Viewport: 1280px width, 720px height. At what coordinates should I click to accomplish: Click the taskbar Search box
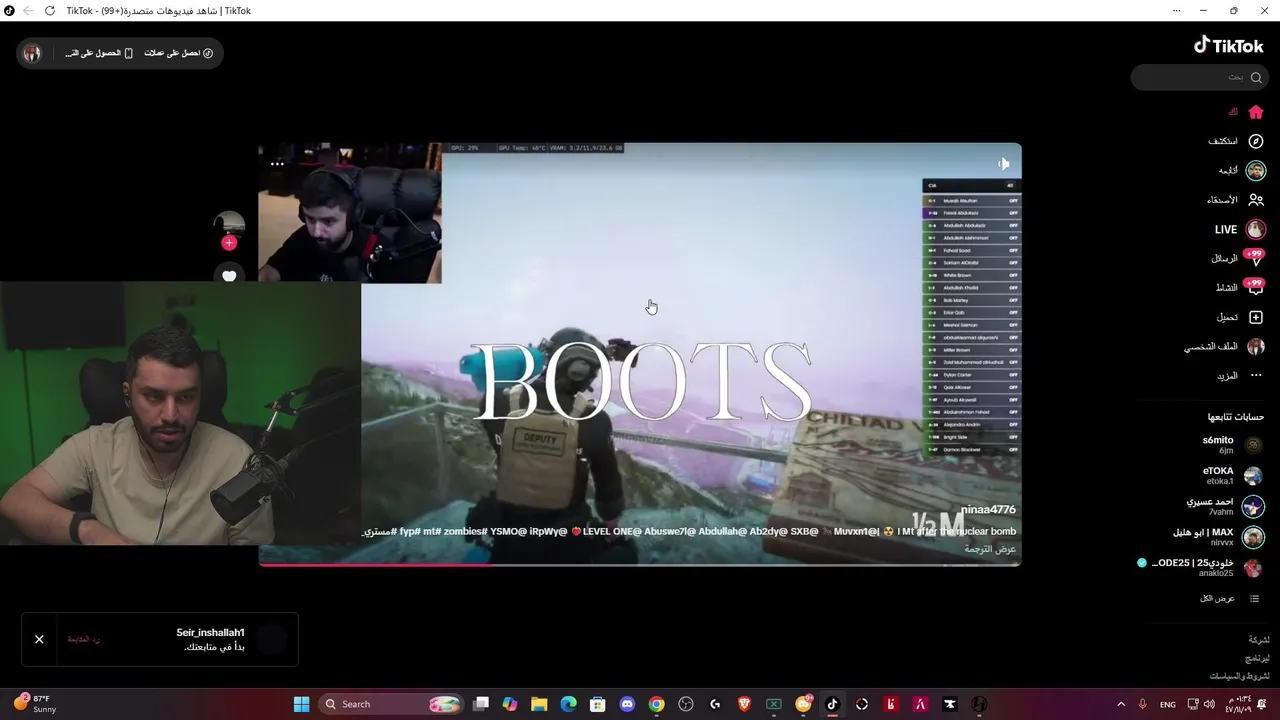click(x=392, y=704)
